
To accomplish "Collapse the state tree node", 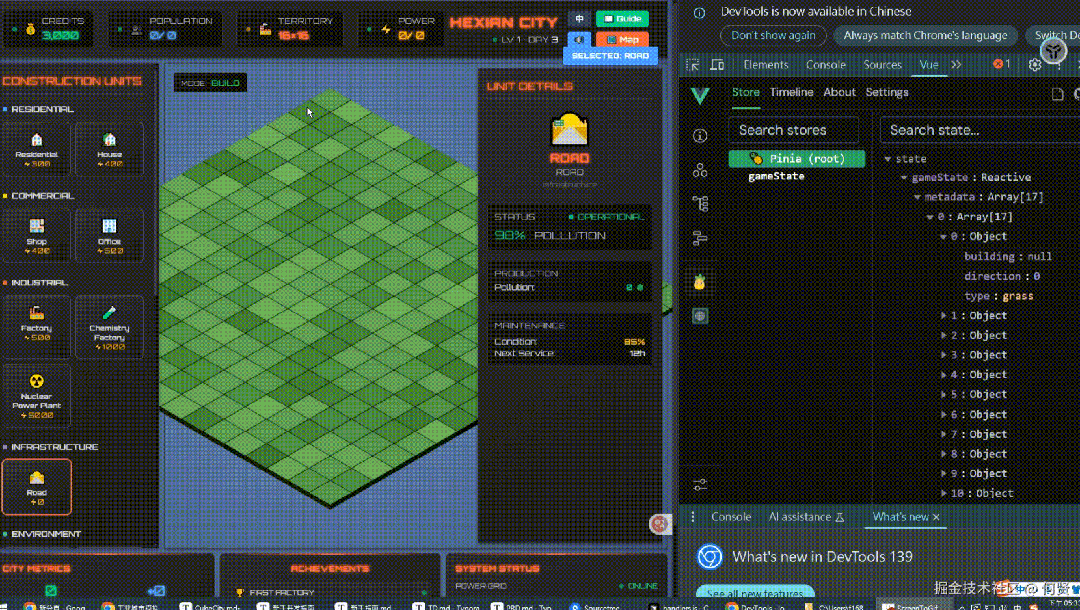I will coord(888,159).
